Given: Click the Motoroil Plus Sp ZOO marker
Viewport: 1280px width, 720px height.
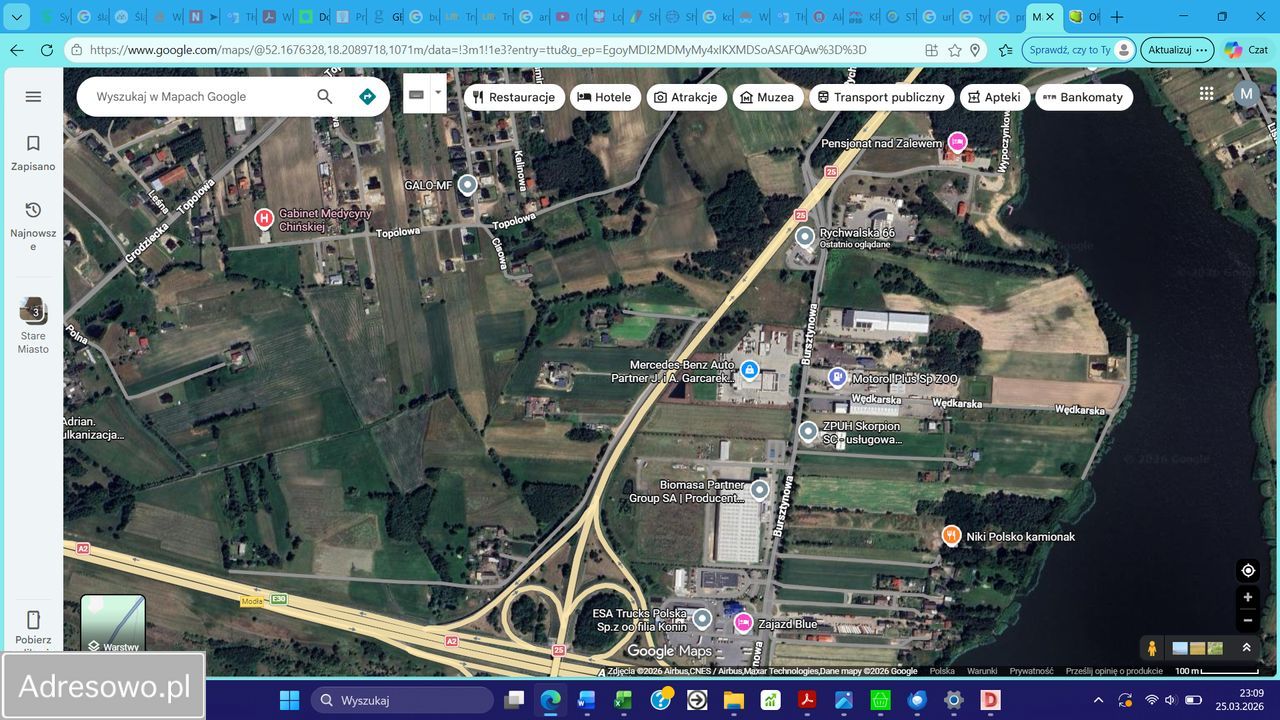Looking at the screenshot, I should [837, 378].
